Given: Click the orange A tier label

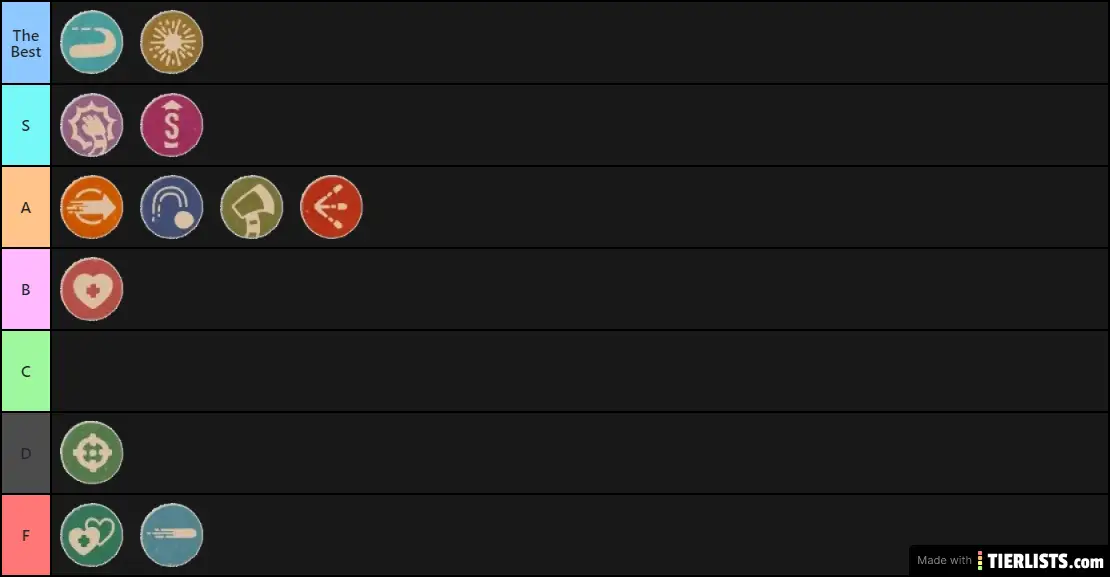Looking at the screenshot, I should tap(26, 207).
